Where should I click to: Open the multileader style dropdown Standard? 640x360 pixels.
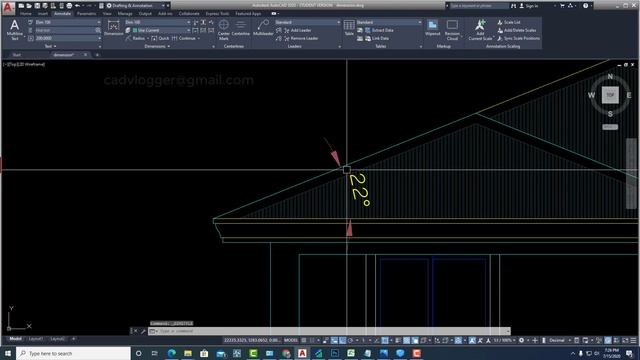tap(307, 22)
